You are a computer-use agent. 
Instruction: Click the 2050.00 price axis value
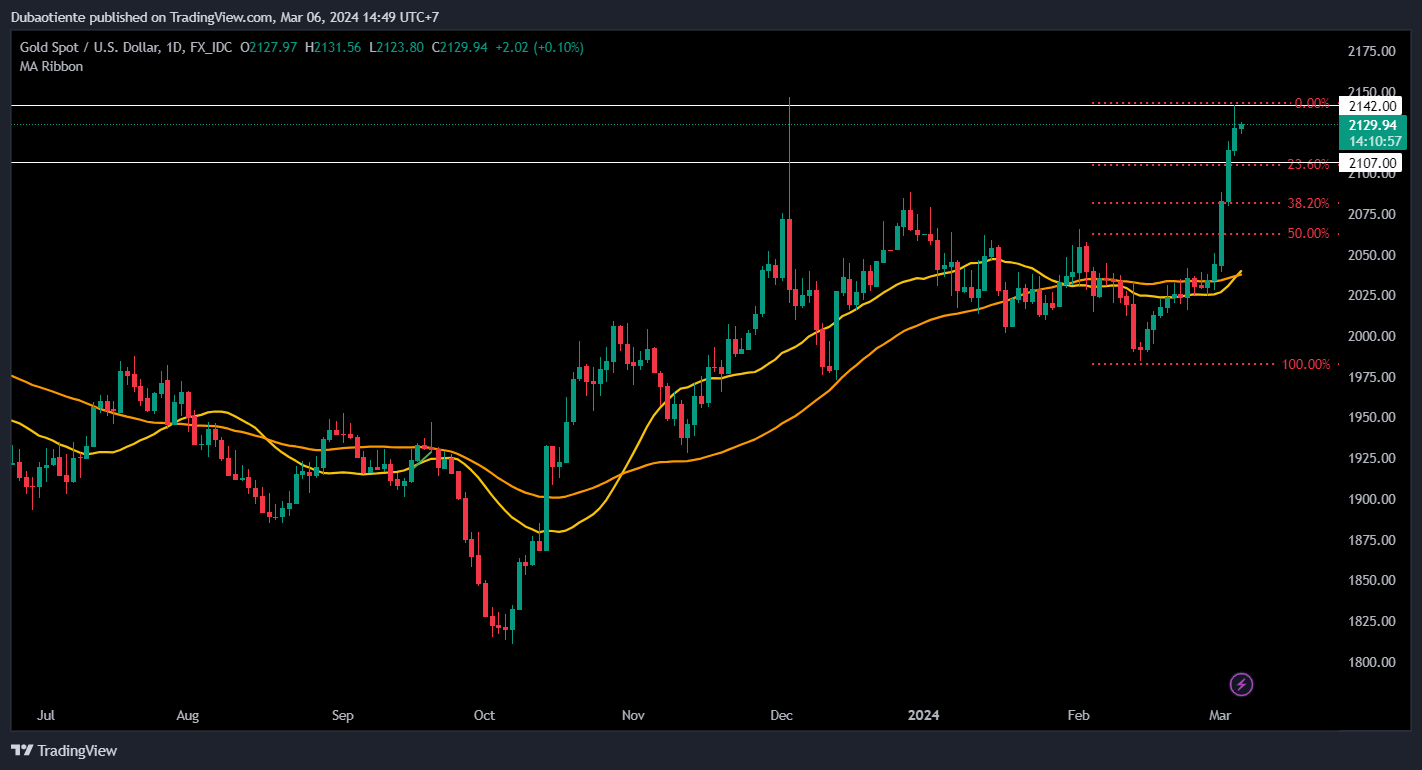pyautogui.click(x=1372, y=255)
